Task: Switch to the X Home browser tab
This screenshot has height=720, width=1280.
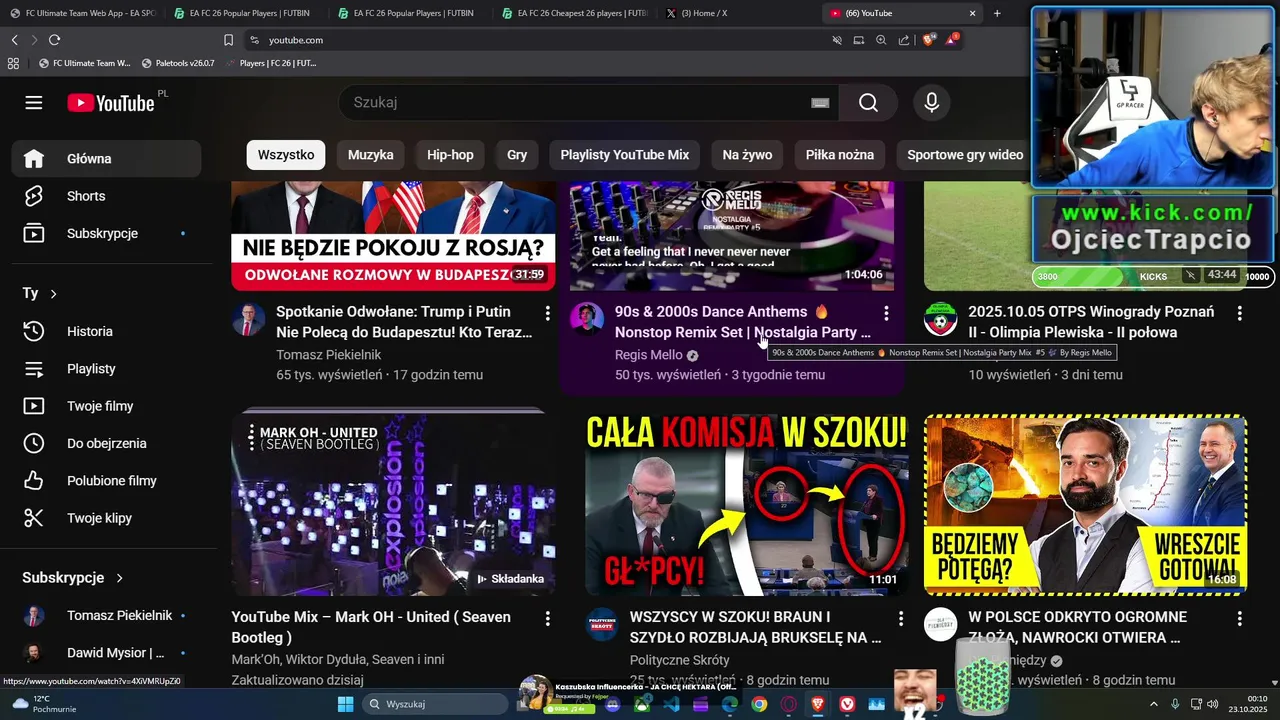Action: (x=738, y=13)
